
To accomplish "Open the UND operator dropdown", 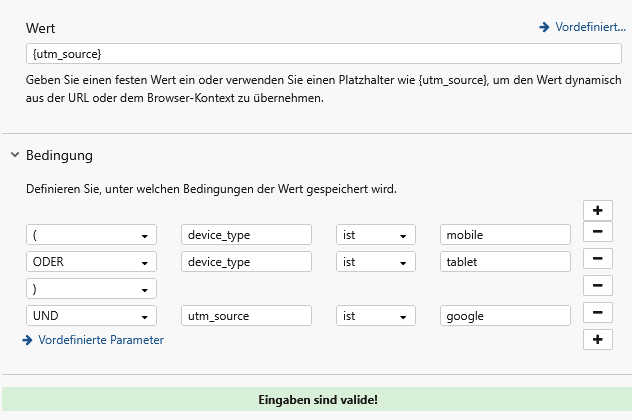I will coord(91,316).
